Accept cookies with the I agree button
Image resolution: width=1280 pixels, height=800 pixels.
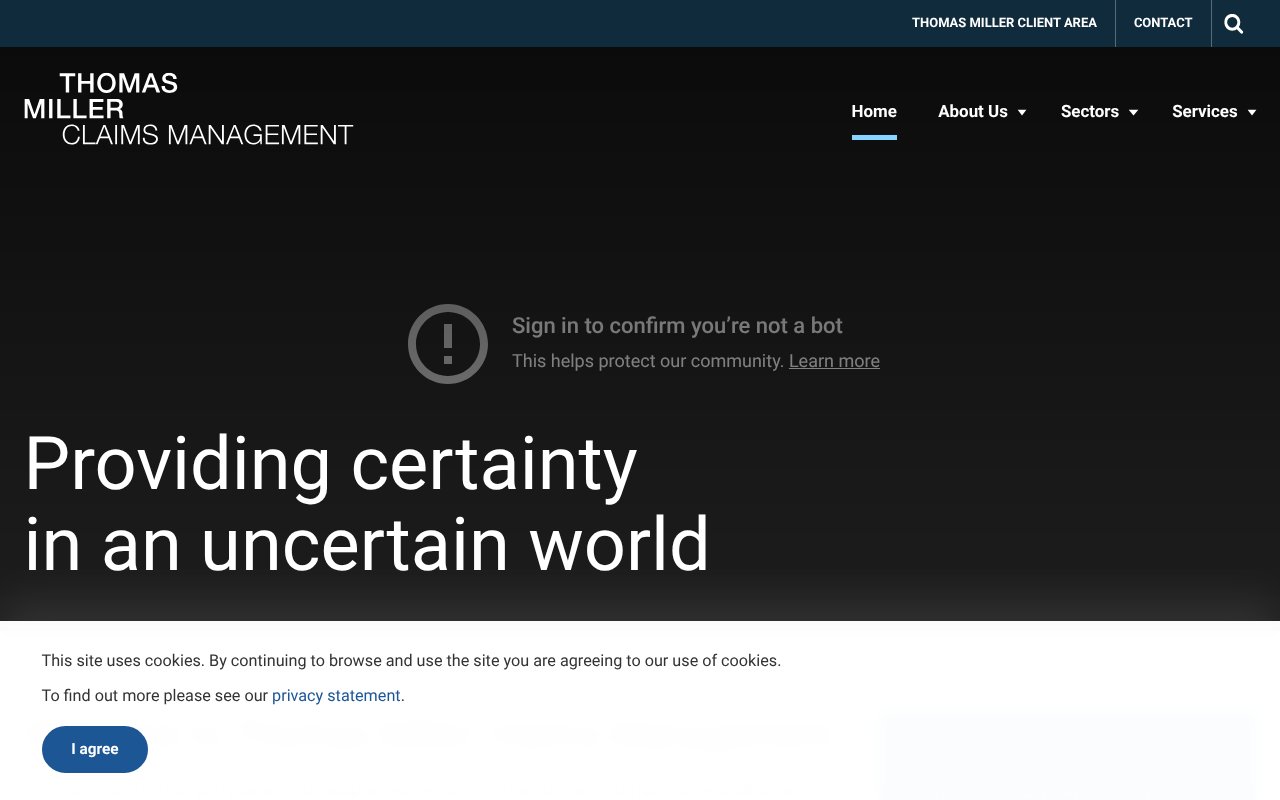coord(94,748)
